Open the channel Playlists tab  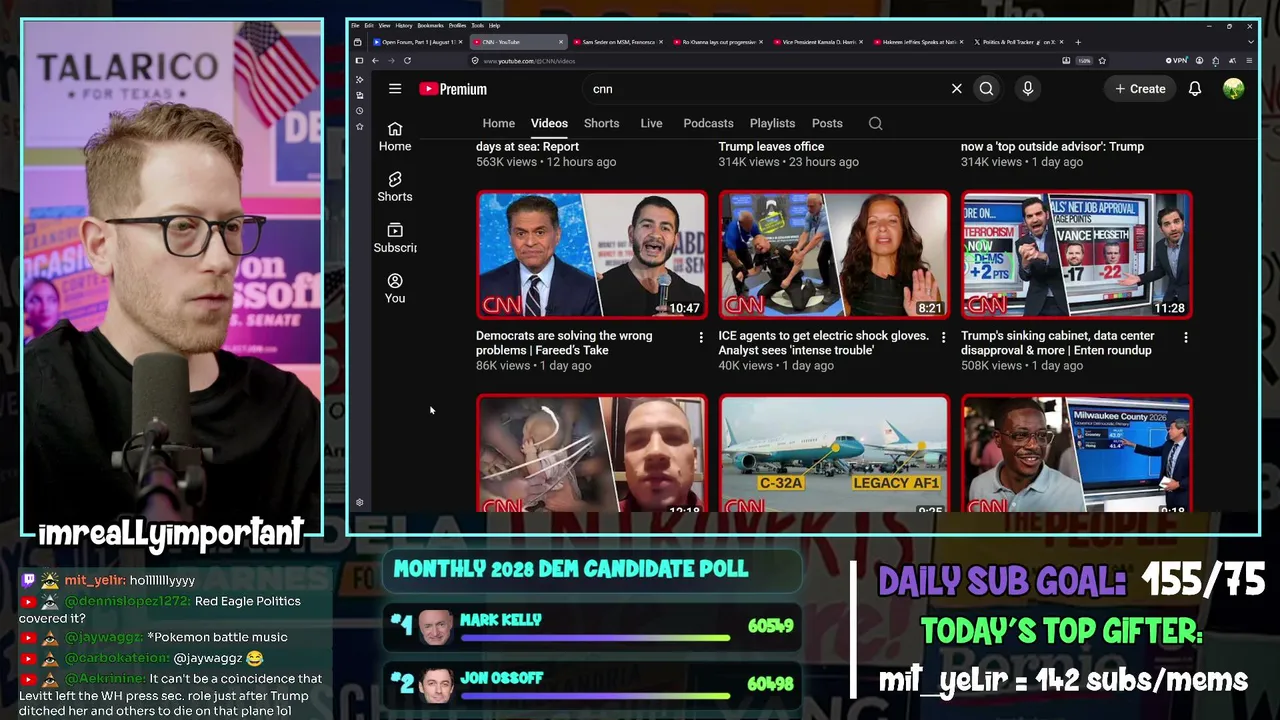click(772, 123)
